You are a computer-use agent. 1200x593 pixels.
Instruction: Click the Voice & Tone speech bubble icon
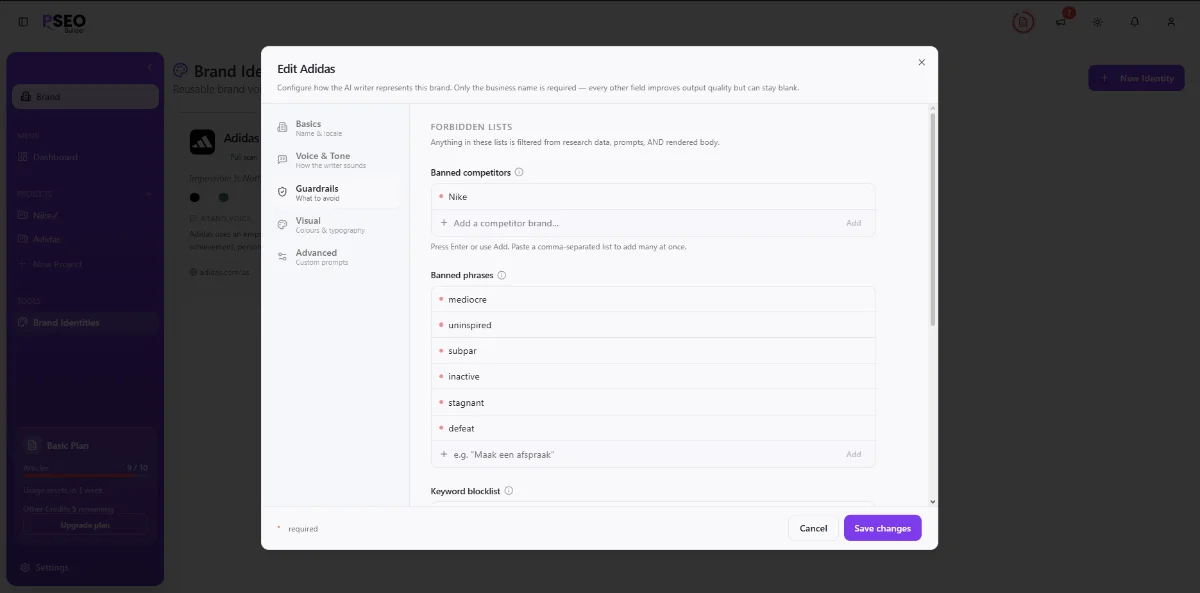[x=283, y=160]
